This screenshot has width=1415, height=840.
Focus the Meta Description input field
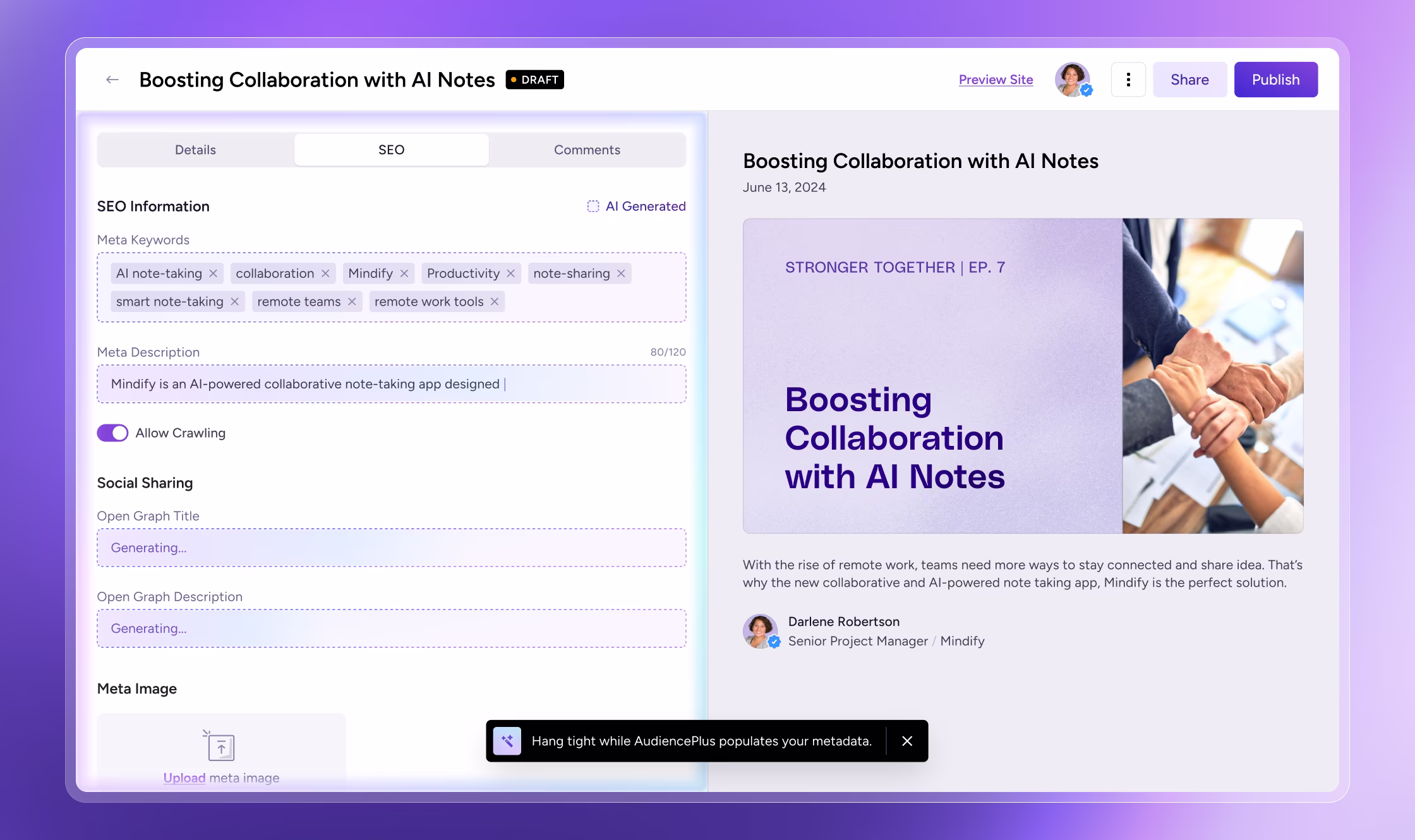point(392,384)
